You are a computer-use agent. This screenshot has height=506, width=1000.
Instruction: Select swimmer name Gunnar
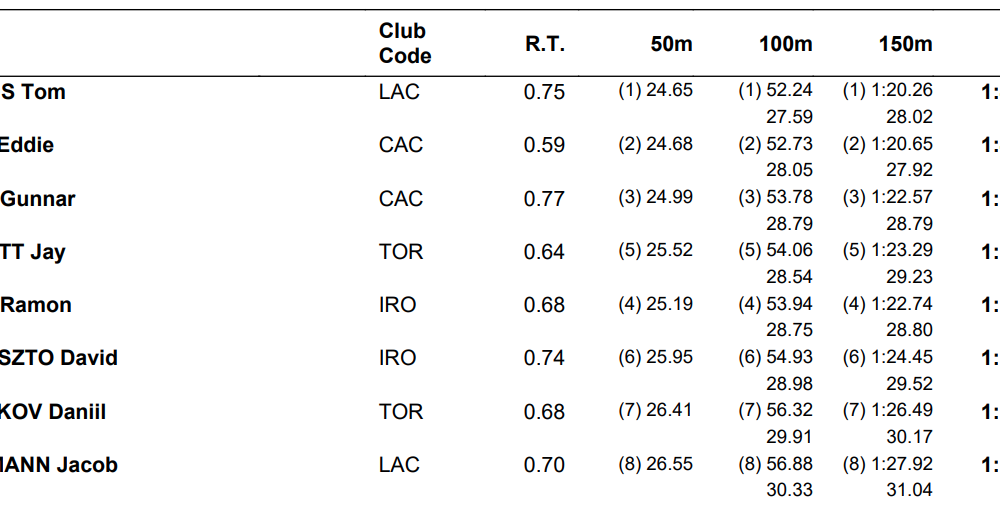tap(38, 199)
